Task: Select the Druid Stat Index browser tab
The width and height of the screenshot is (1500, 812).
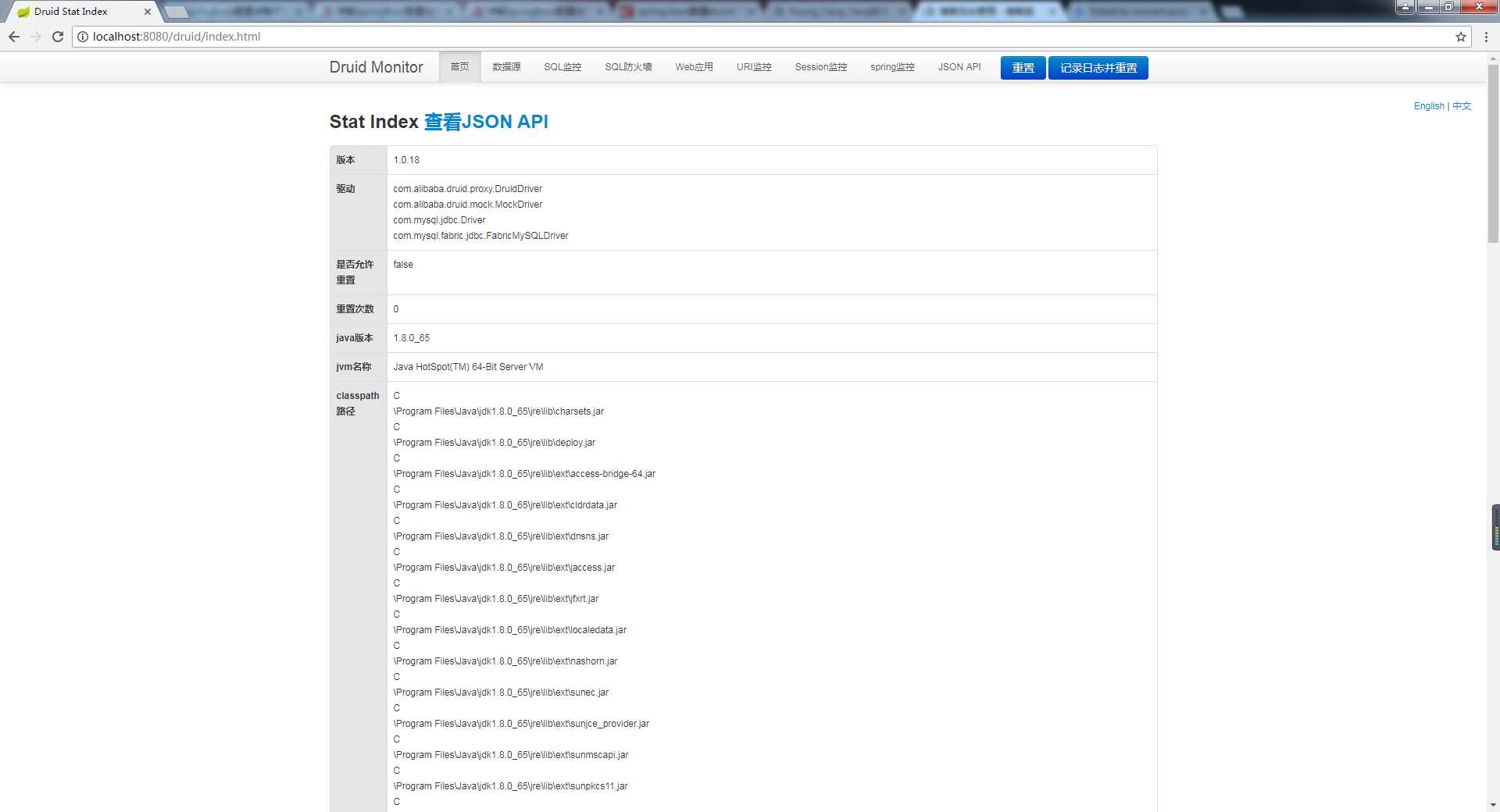Action: 82,12
